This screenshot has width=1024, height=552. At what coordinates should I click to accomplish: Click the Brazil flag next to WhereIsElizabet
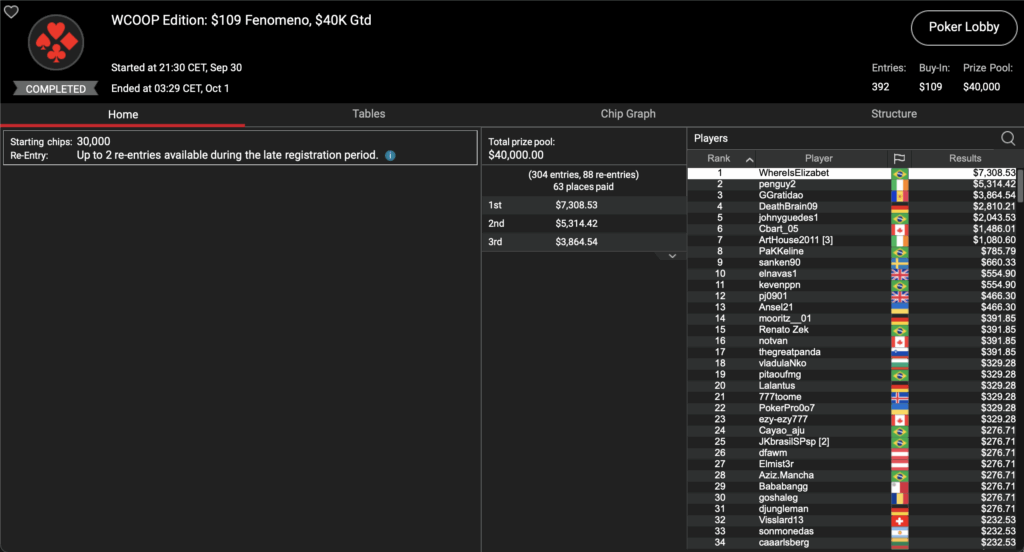[899, 173]
